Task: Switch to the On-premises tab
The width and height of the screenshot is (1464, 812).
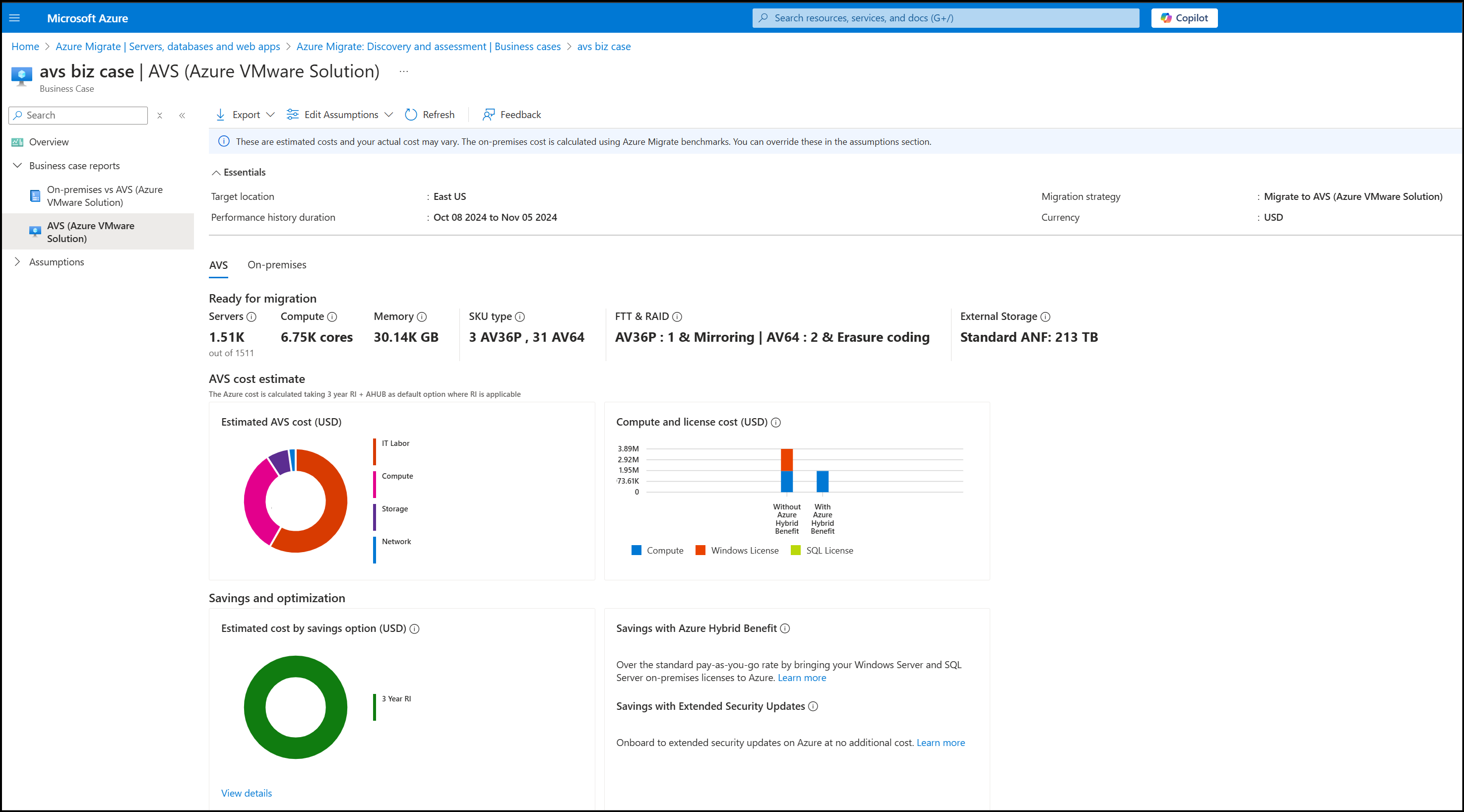Action: pyautogui.click(x=277, y=264)
